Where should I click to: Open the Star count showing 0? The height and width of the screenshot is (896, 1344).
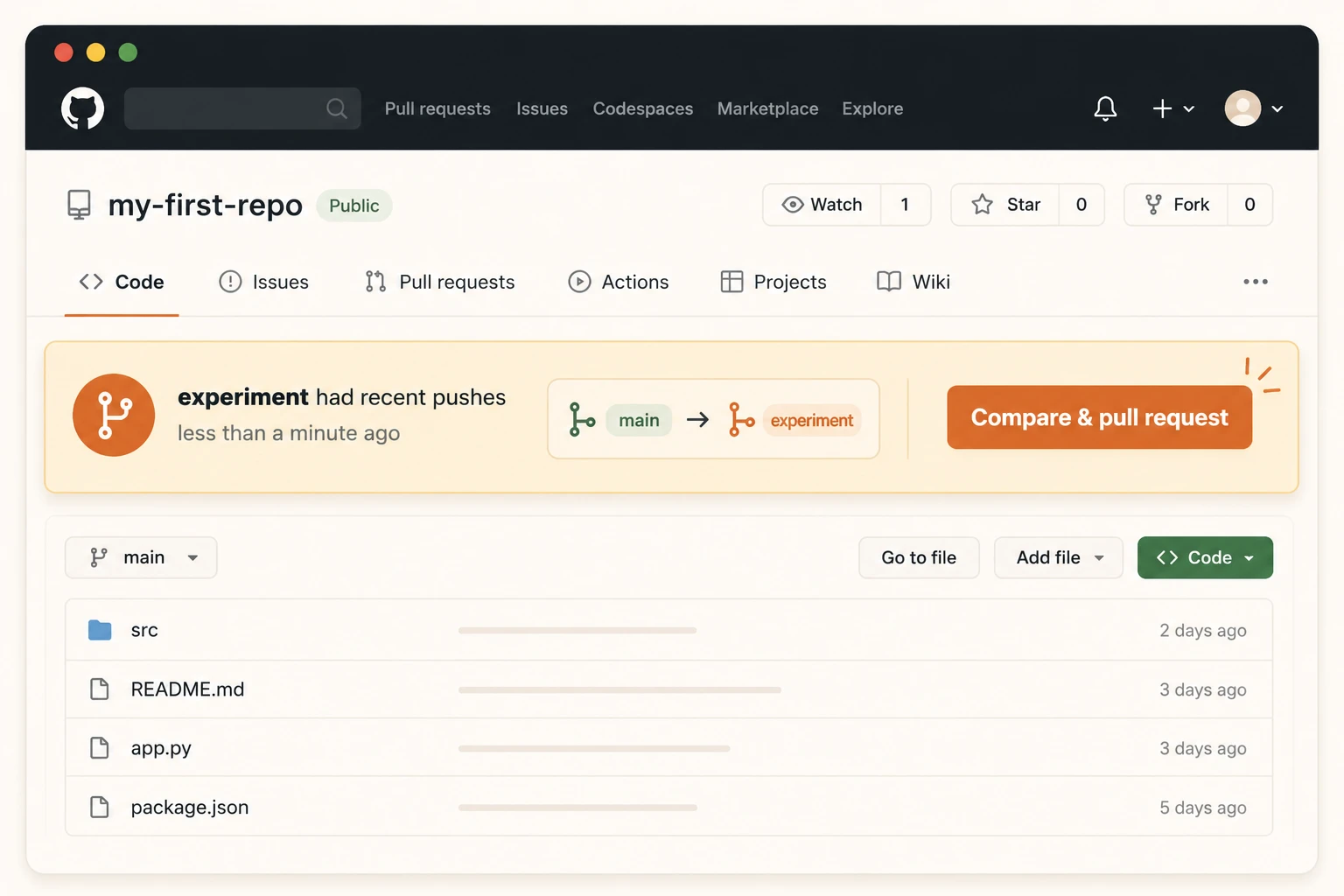click(x=1081, y=205)
